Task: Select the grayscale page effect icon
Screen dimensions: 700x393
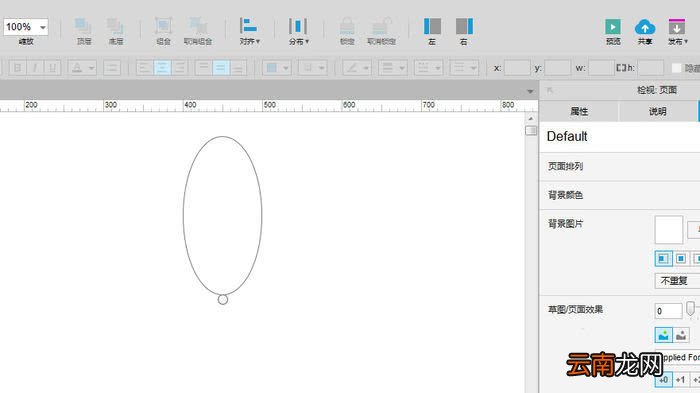Action: [681, 335]
